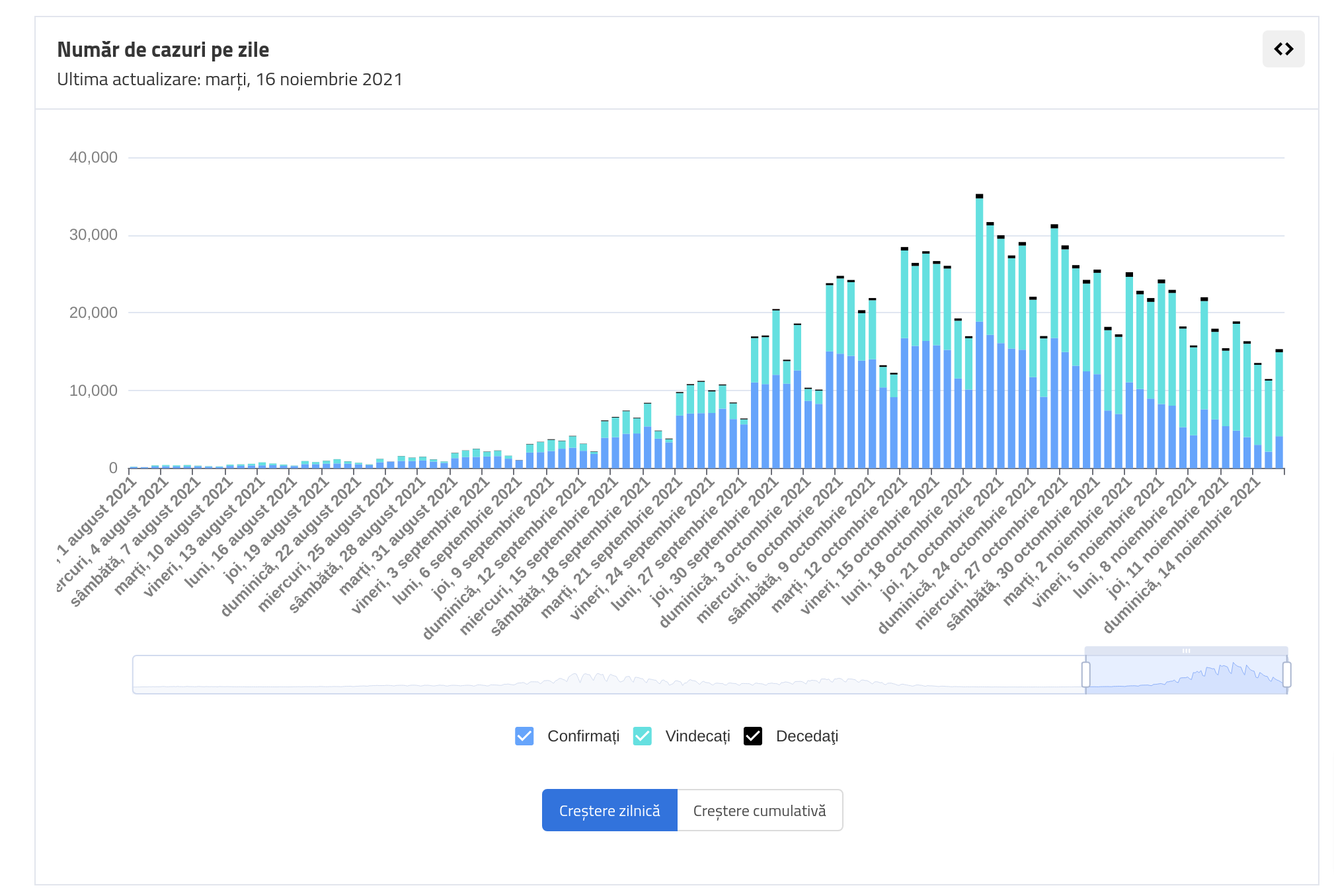Toggle the Vindecați legend checkbox
1334x896 pixels.
pos(642,736)
